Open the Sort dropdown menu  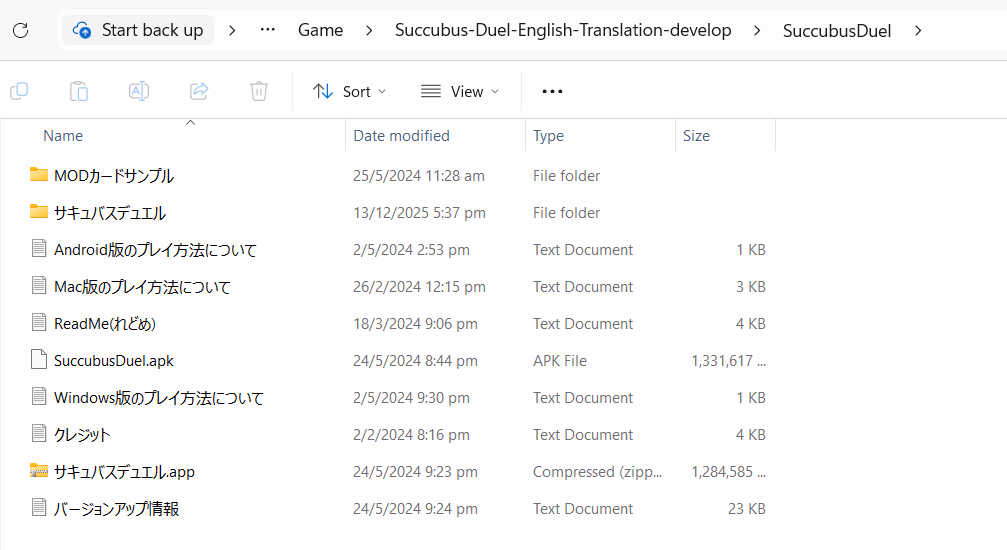tap(349, 91)
